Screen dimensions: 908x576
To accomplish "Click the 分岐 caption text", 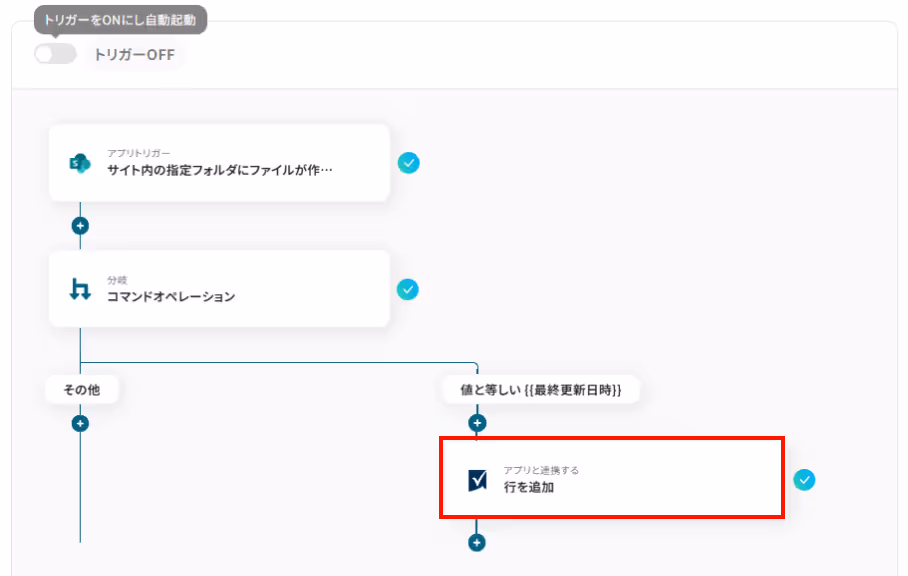I will 117,280.
